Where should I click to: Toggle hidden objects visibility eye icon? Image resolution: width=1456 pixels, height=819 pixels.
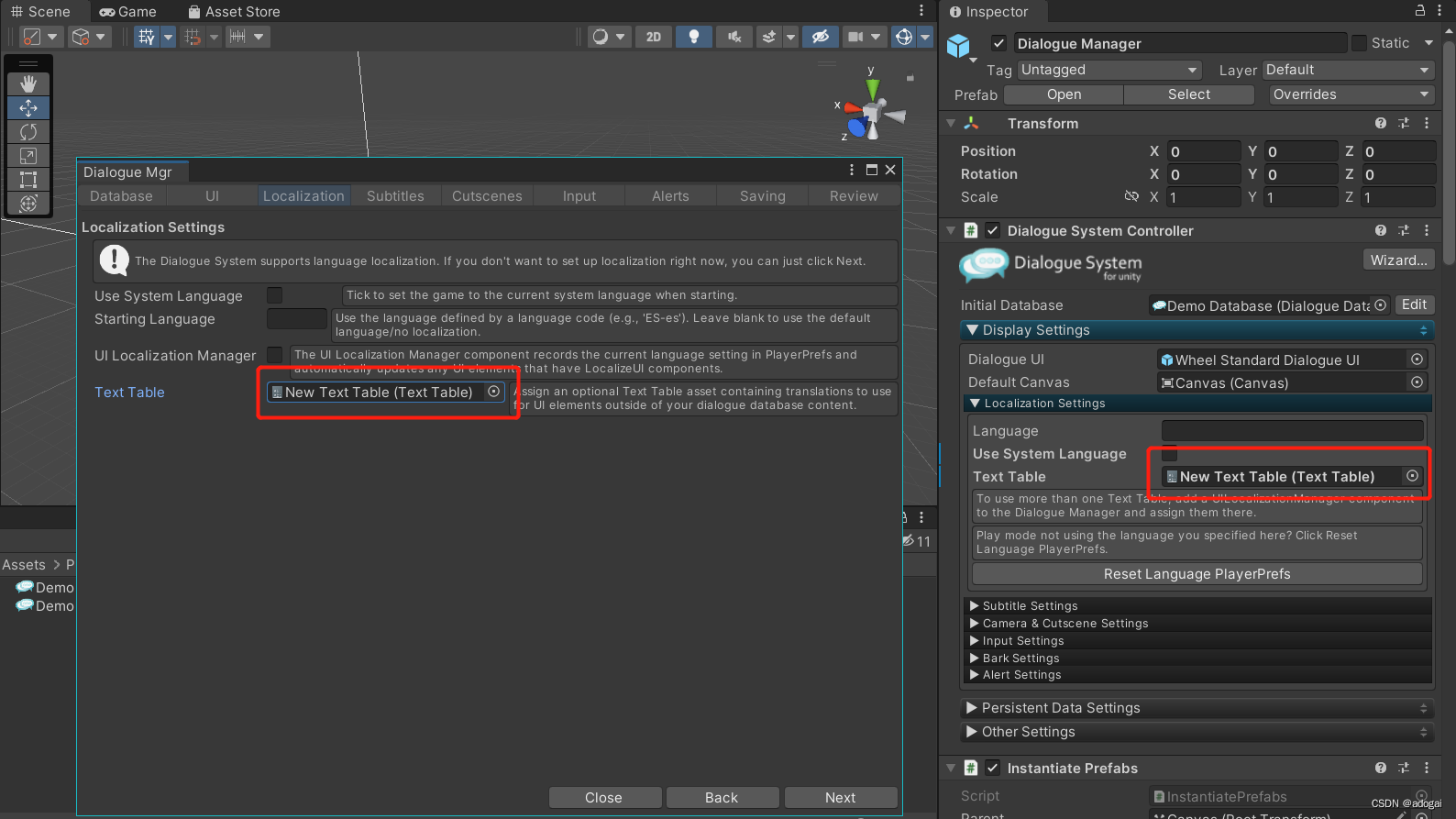pyautogui.click(x=821, y=37)
